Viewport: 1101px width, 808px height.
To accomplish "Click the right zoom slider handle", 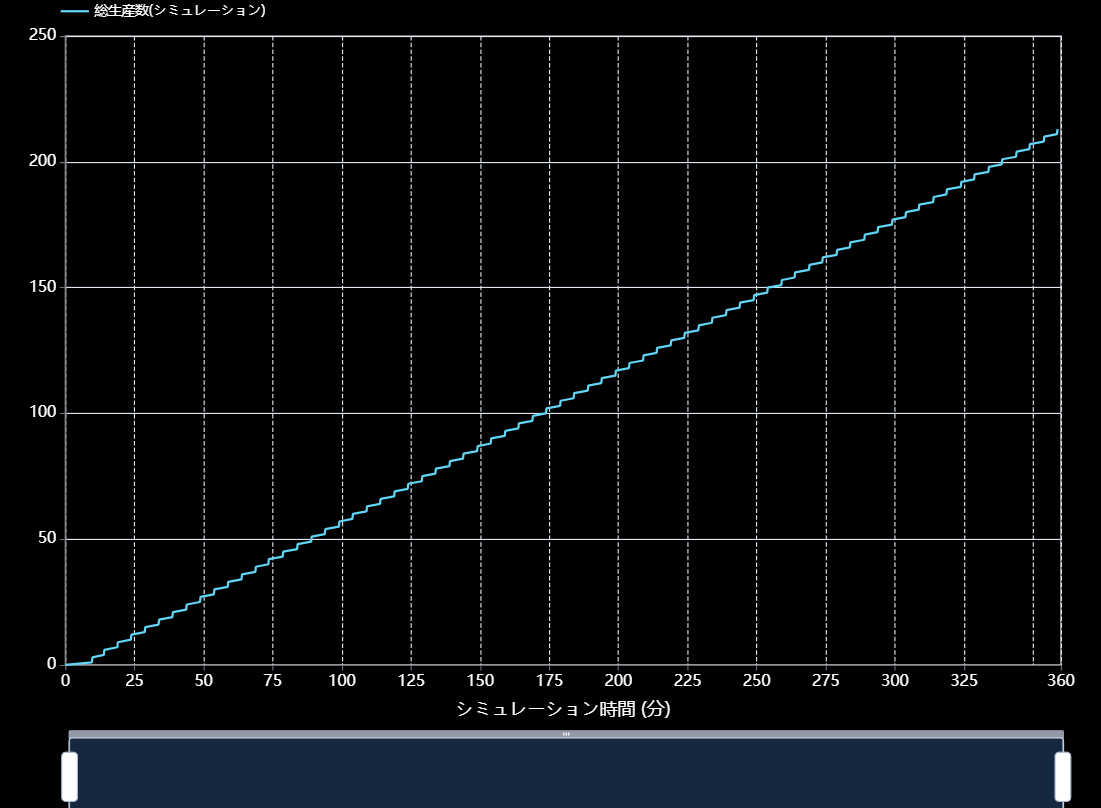I will (x=1062, y=776).
